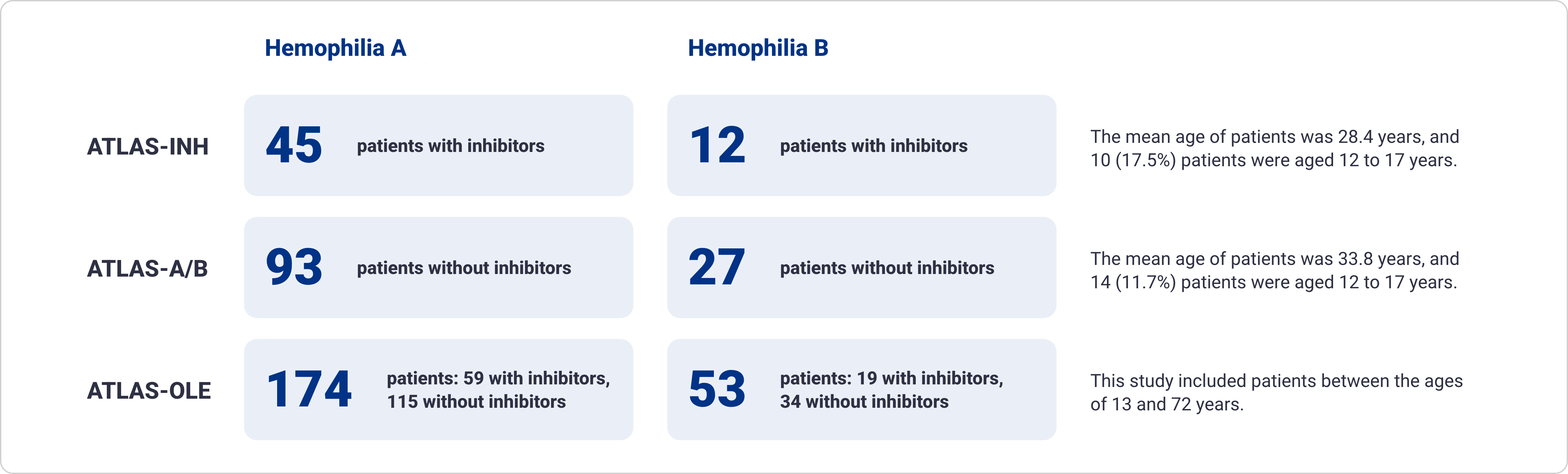
Task: Select the ATLAS-INH row label
Action: [148, 146]
